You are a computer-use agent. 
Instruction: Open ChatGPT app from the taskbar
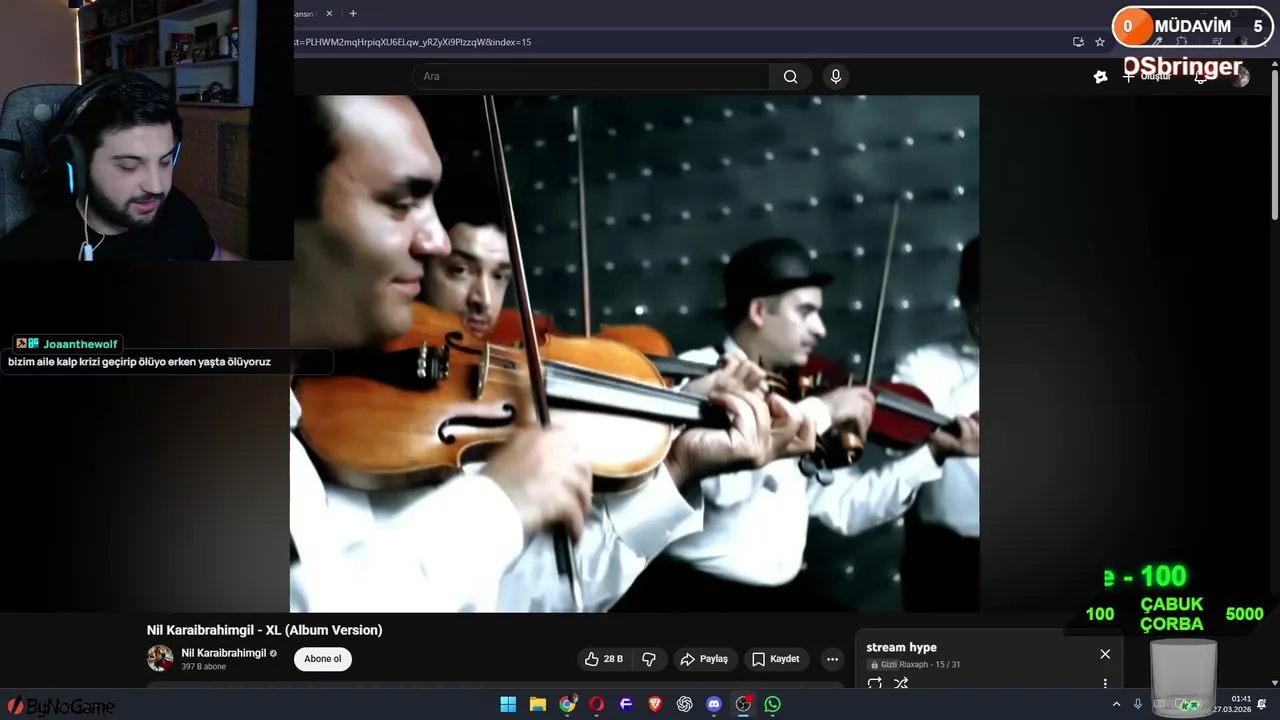(684, 704)
